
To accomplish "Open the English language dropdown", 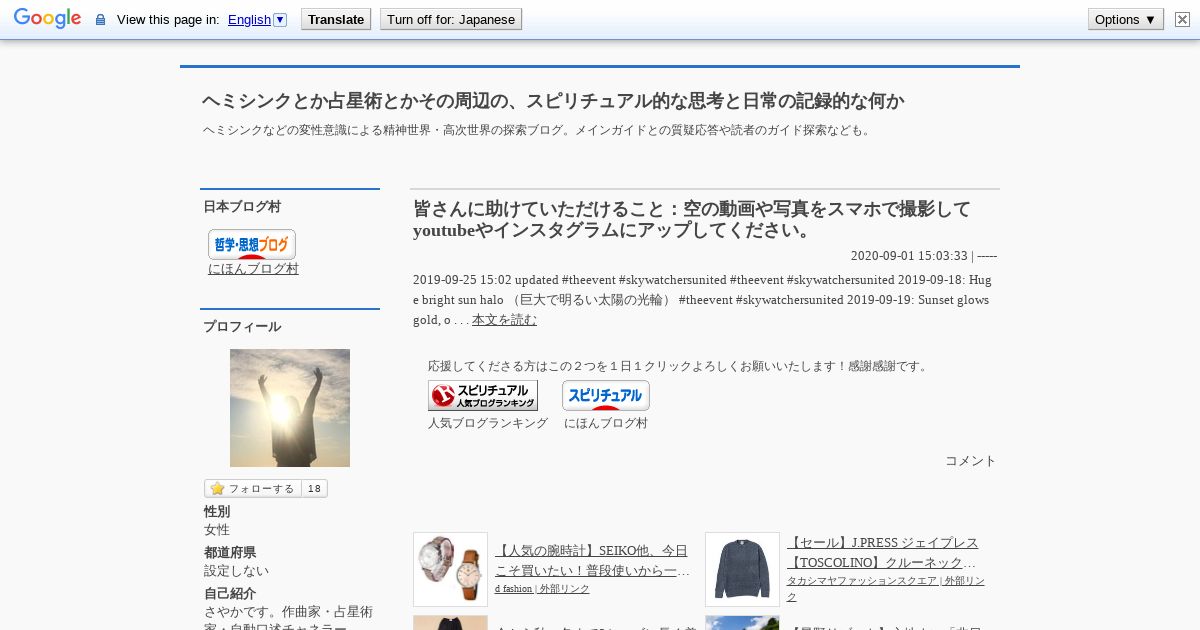I will 257,20.
